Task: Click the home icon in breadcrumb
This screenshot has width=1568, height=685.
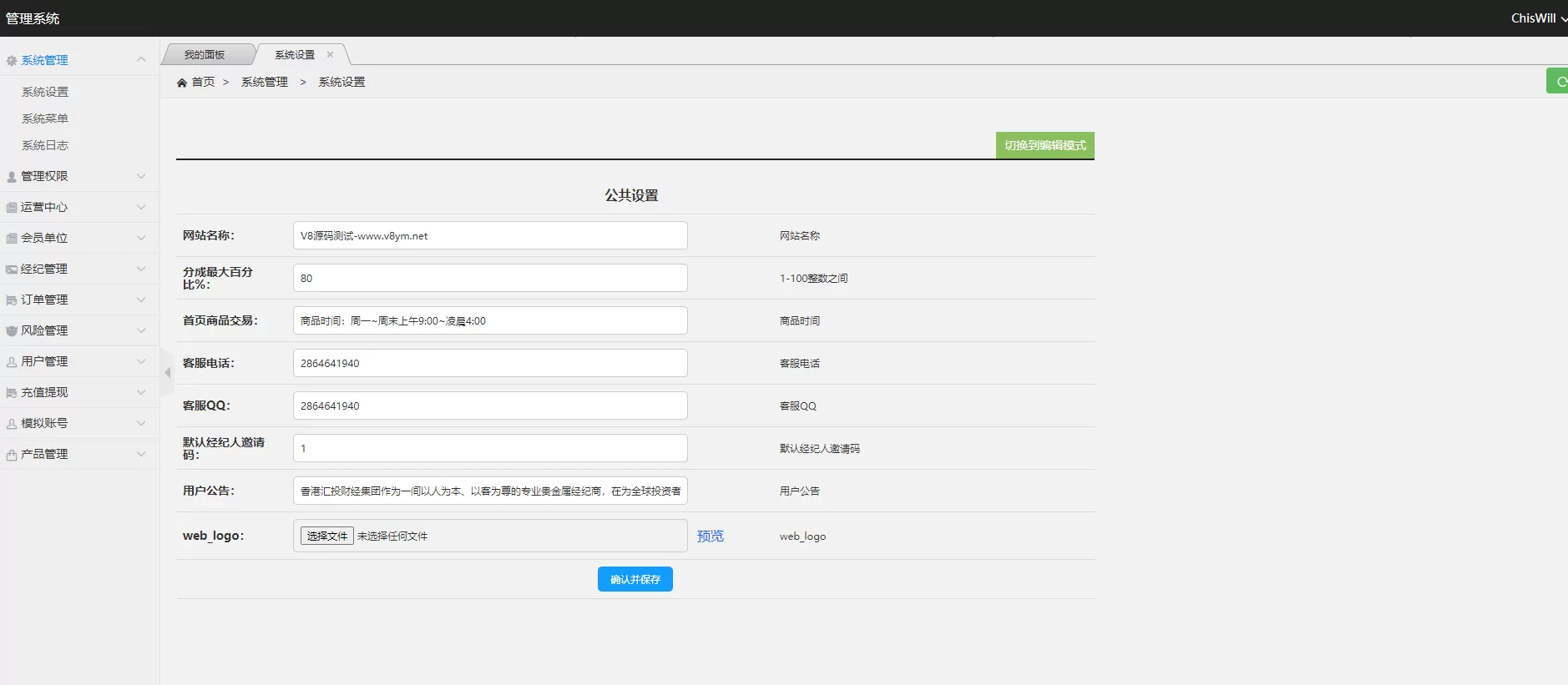Action: tap(182, 83)
